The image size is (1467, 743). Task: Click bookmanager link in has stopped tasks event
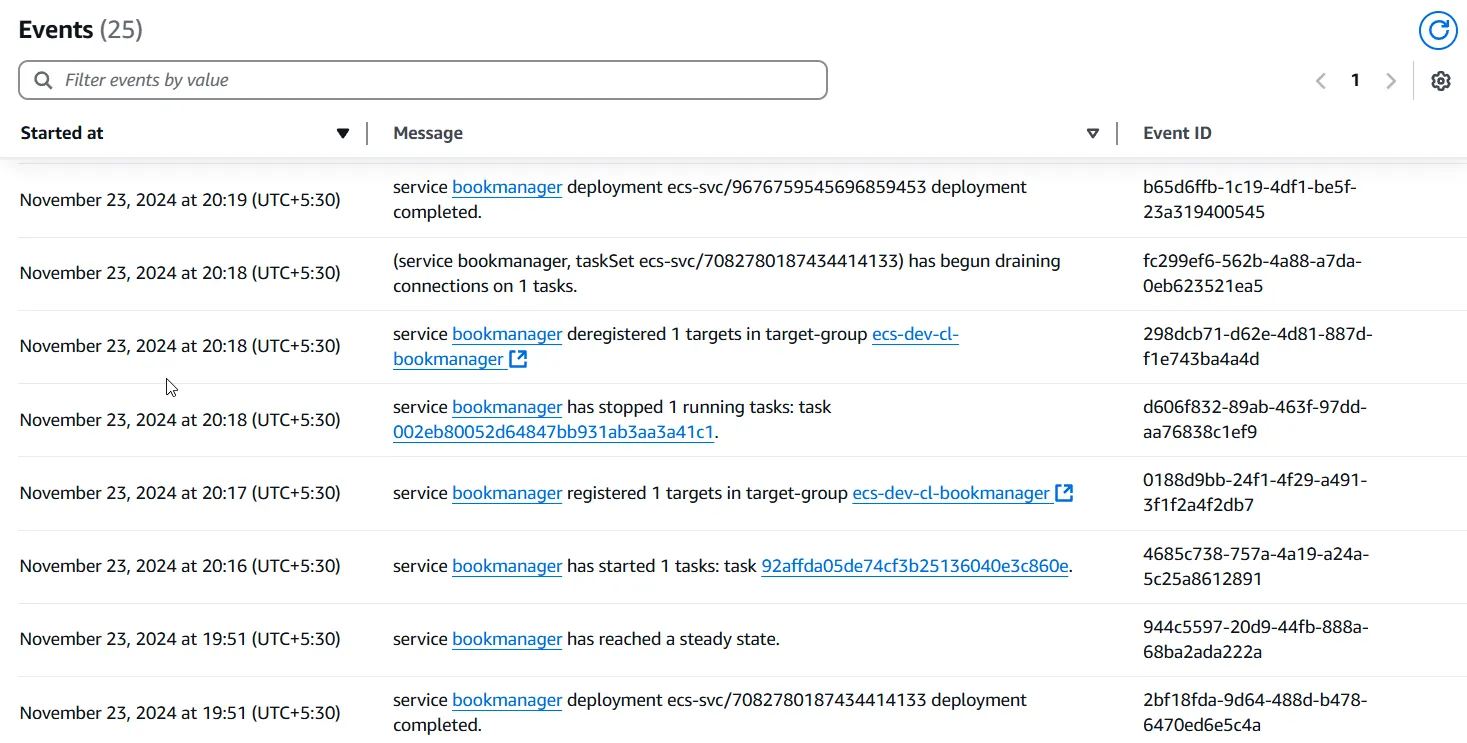[x=507, y=407]
